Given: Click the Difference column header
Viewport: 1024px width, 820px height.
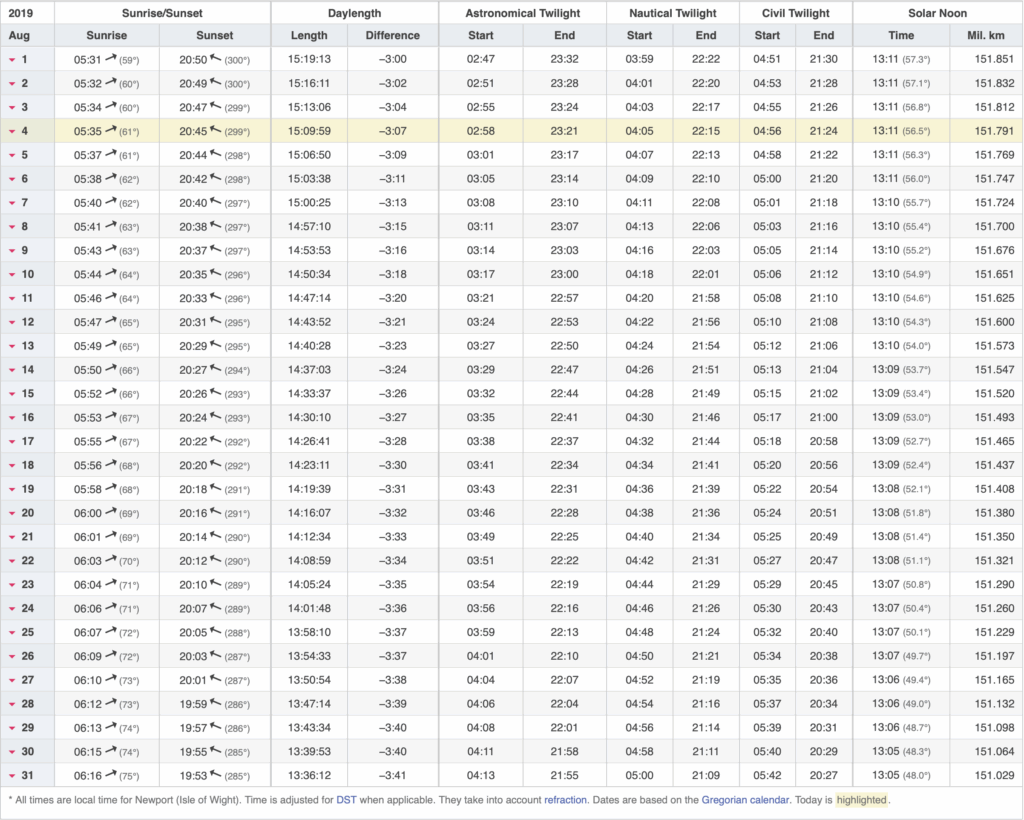Looking at the screenshot, I should pos(392,35).
